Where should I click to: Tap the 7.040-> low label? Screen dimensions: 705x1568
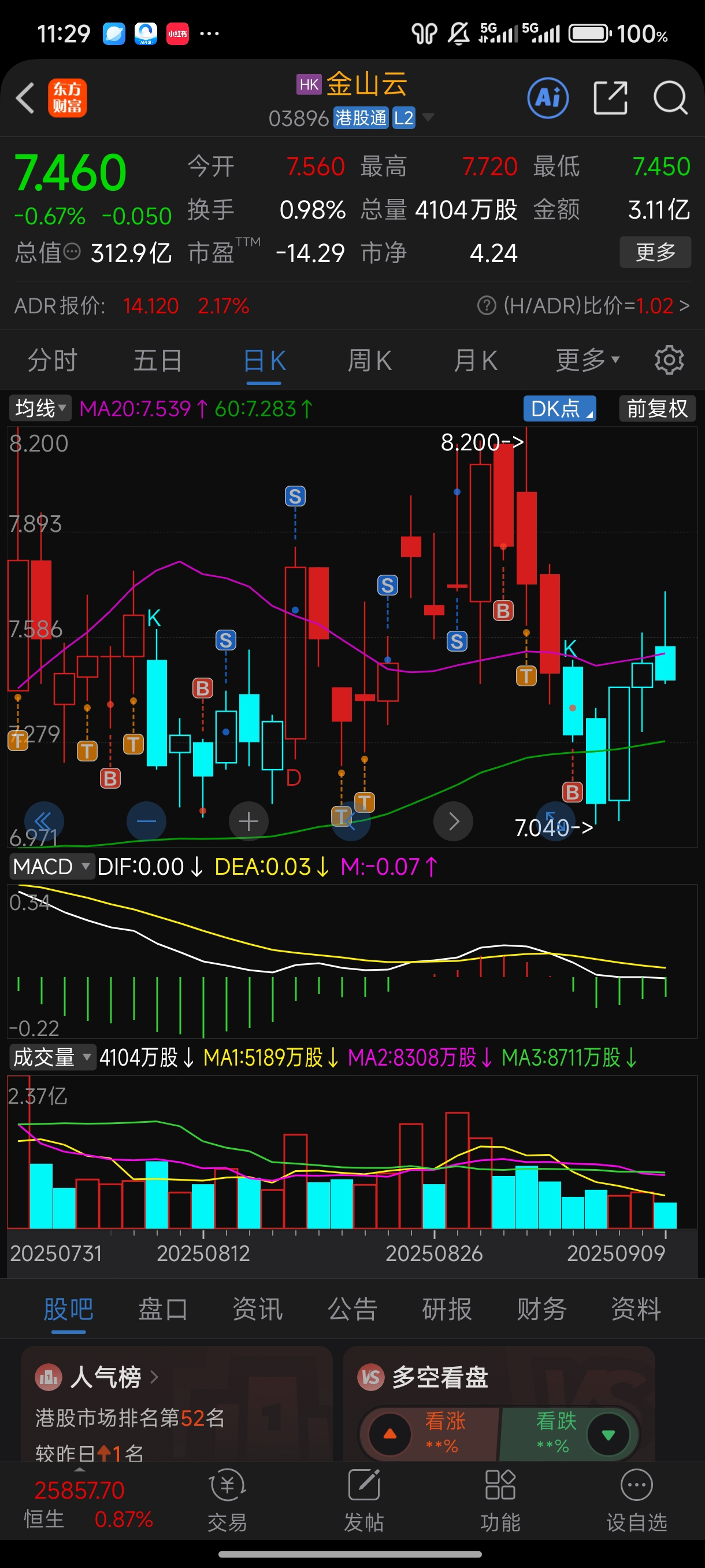(x=554, y=827)
